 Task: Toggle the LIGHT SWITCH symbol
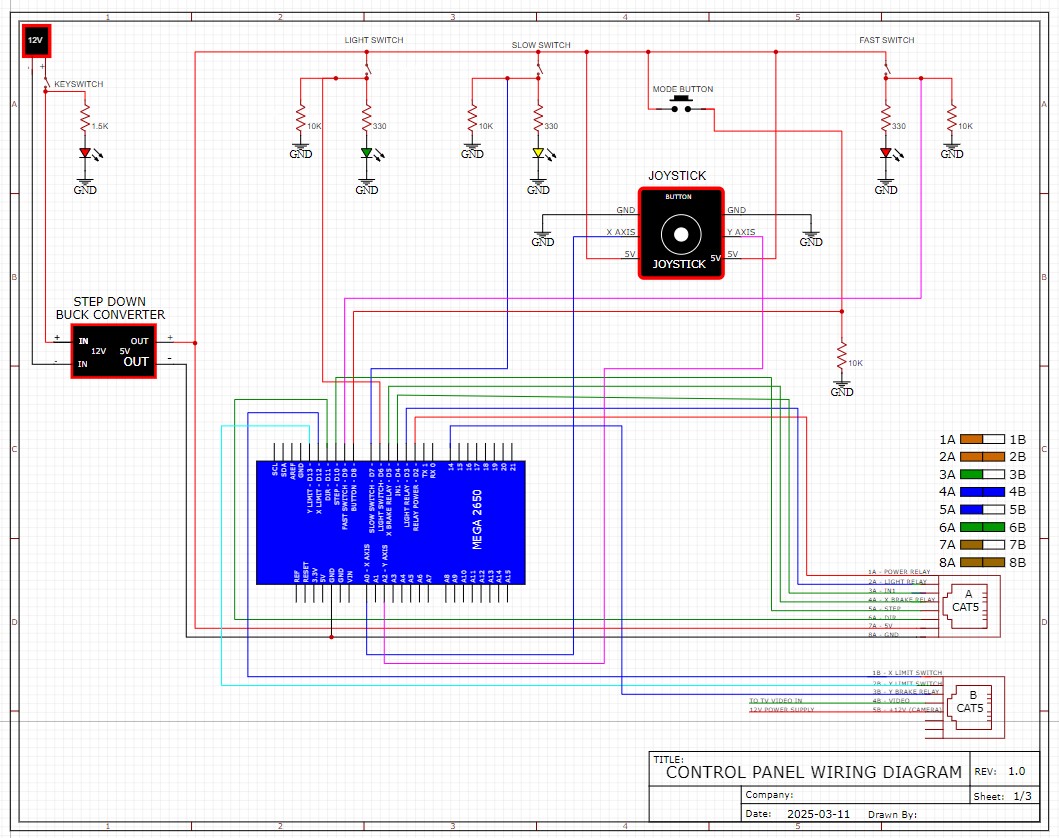point(367,67)
